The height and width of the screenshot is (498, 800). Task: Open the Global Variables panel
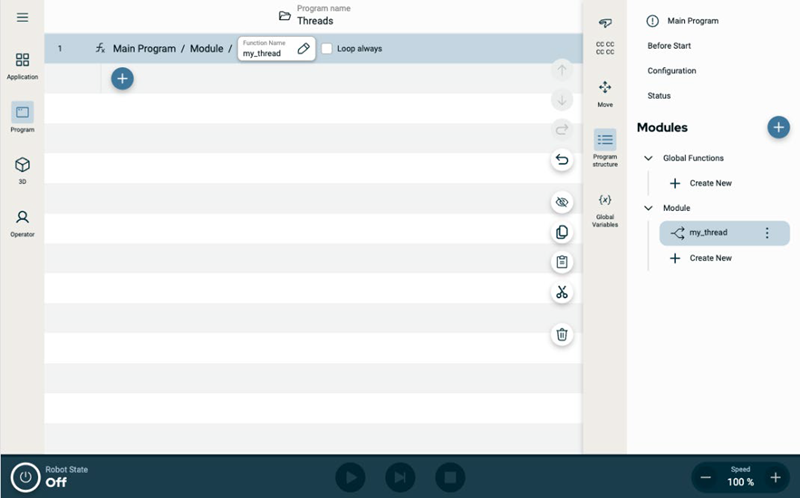[605, 207]
